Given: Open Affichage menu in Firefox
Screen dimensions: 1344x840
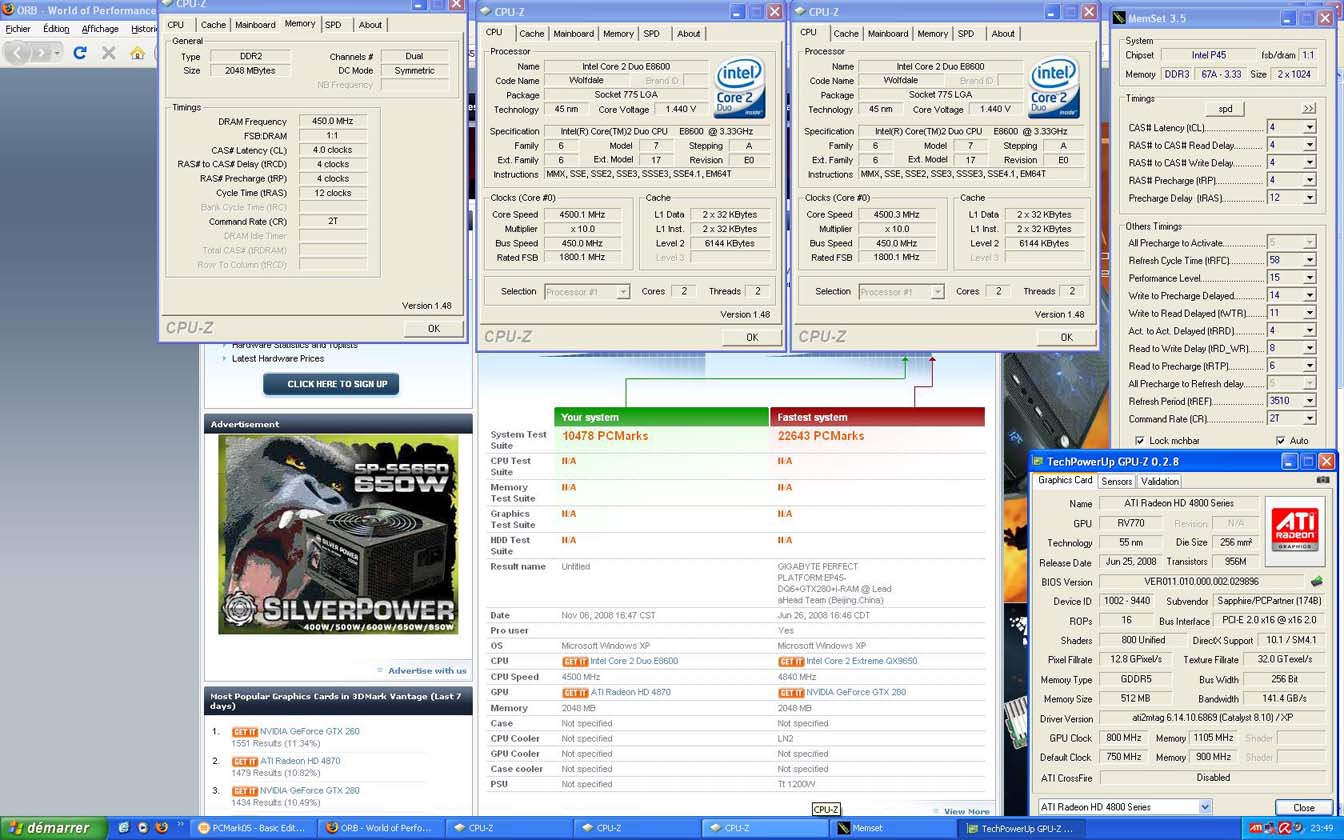Looking at the screenshot, I should 100,29.
